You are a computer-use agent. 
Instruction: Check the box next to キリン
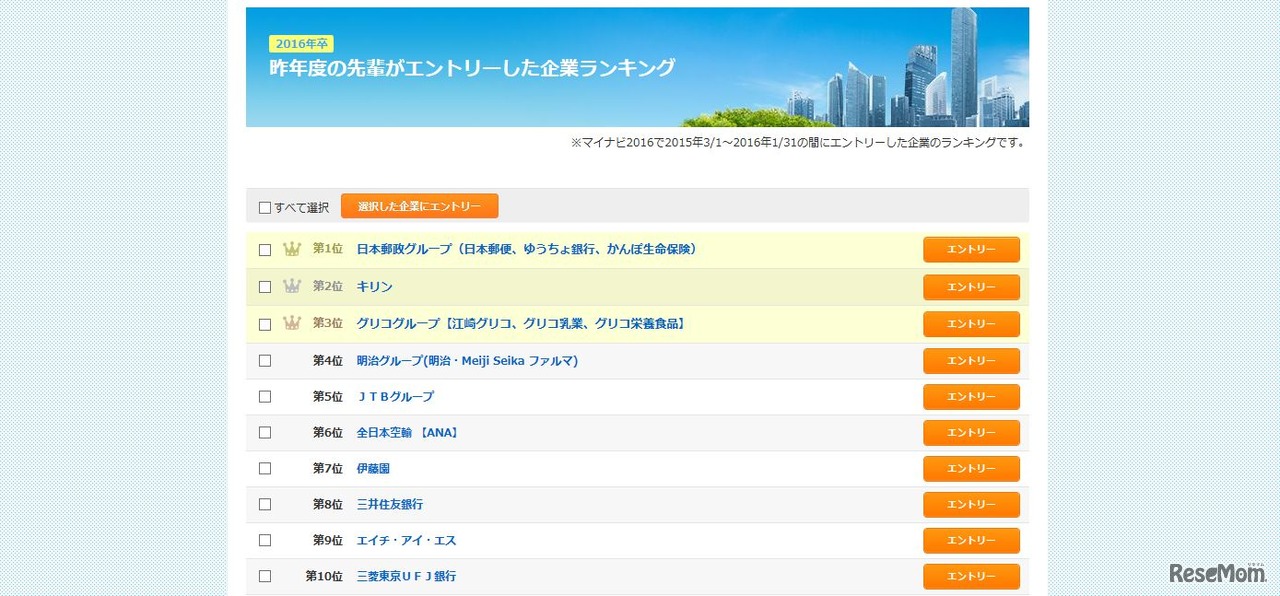(265, 286)
